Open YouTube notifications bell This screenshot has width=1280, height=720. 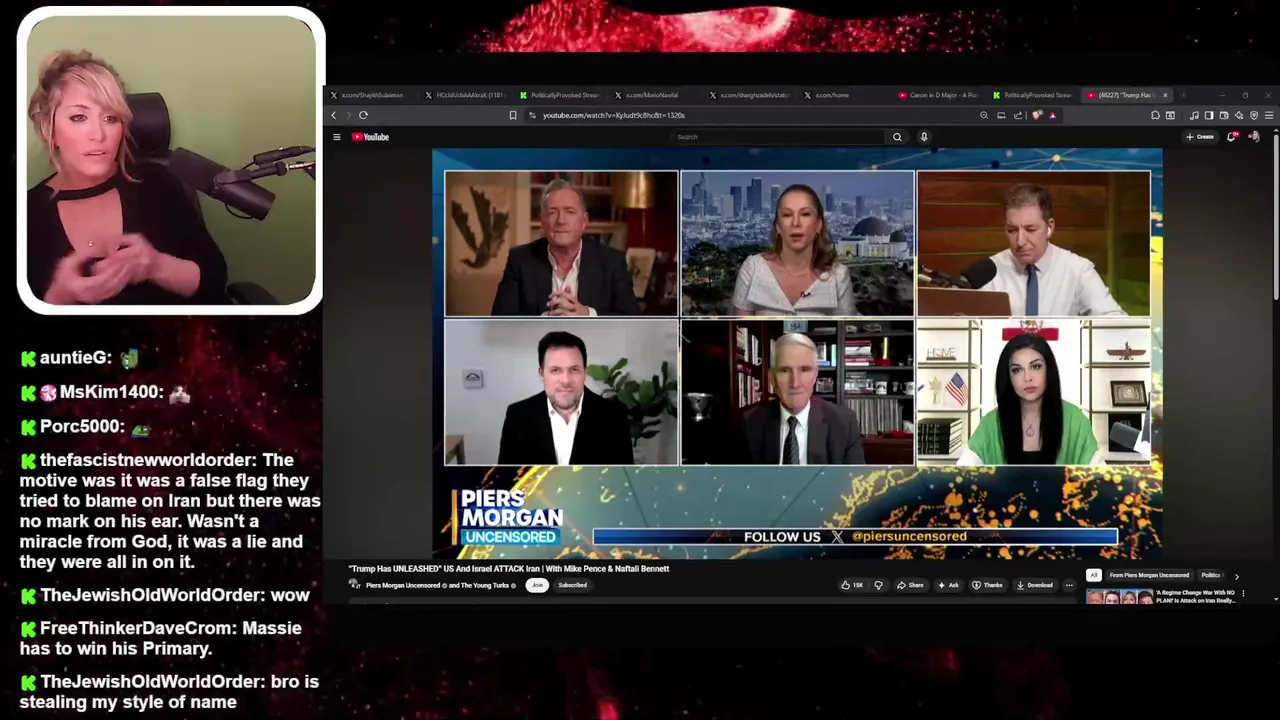coord(1231,137)
